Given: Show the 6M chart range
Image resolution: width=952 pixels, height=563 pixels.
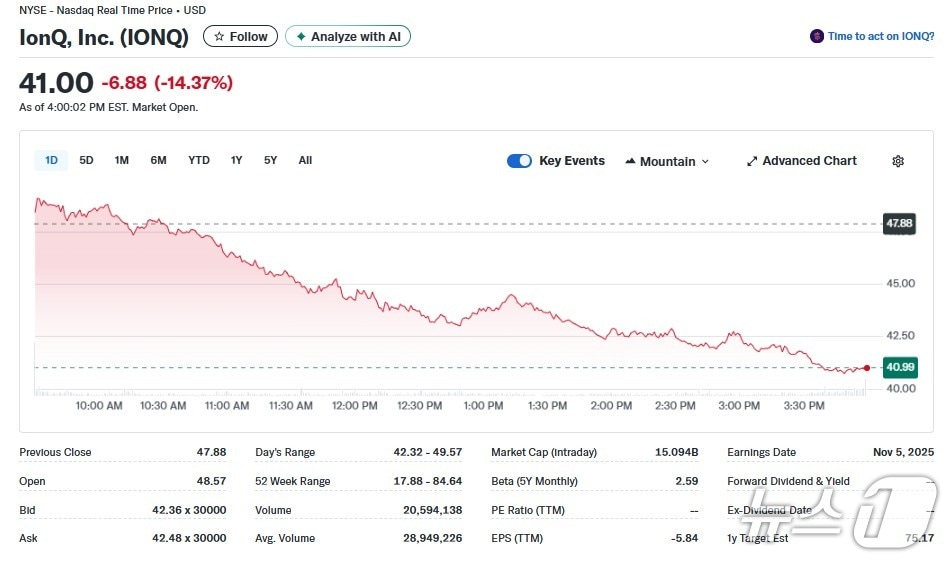Looking at the screenshot, I should point(158,160).
